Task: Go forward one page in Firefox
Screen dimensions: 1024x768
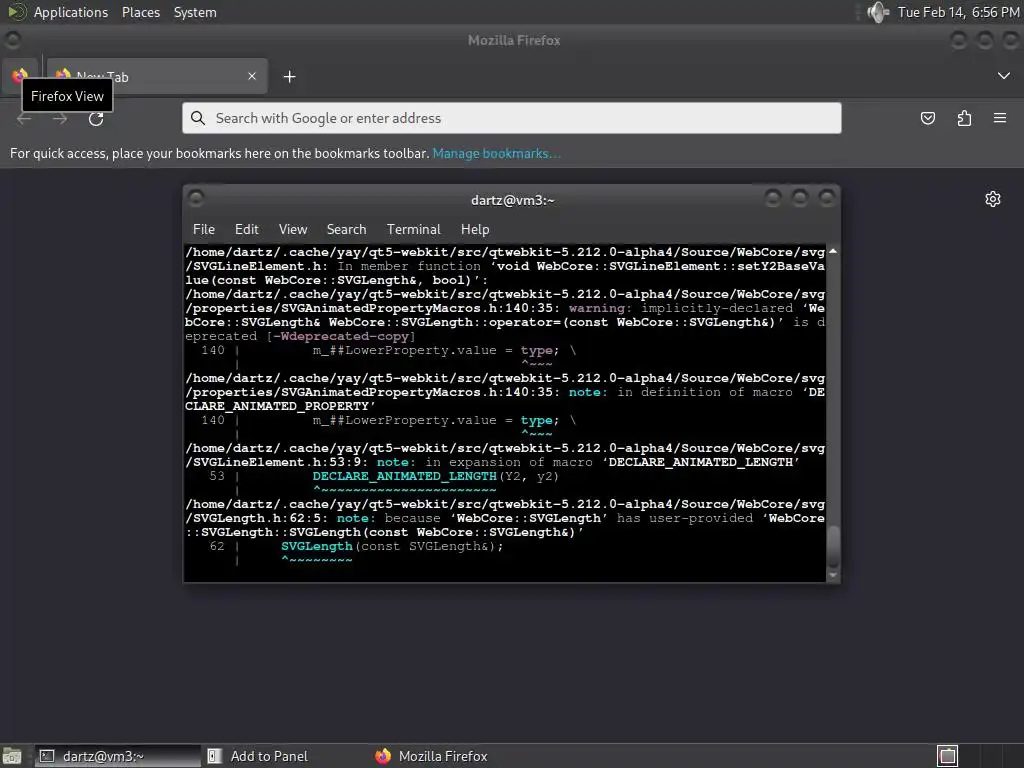Action: tap(60, 119)
